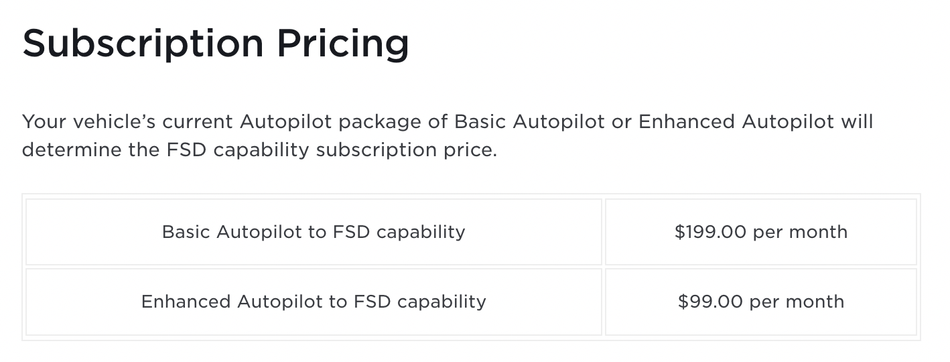Click "Your vehicle's" at paragraph start
Screen dimensions: 950x362
pyautogui.click(x=89, y=122)
